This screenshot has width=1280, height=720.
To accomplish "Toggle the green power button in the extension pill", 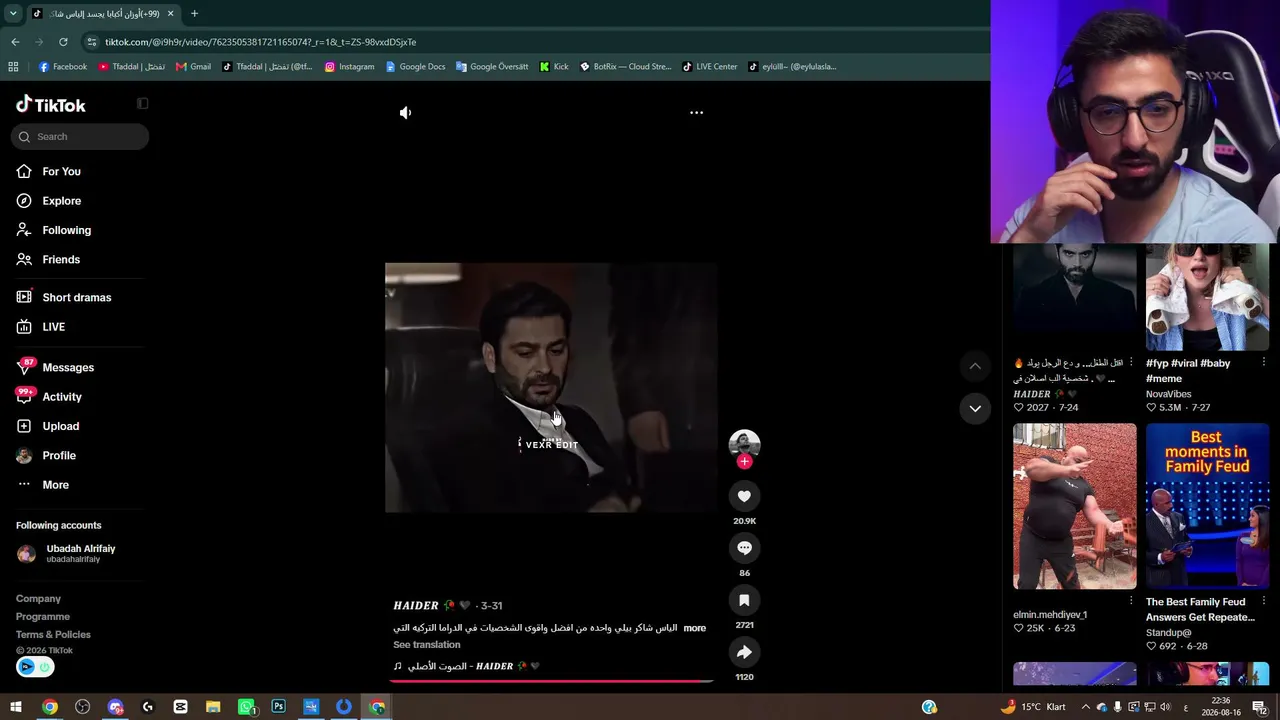I will [x=44, y=667].
